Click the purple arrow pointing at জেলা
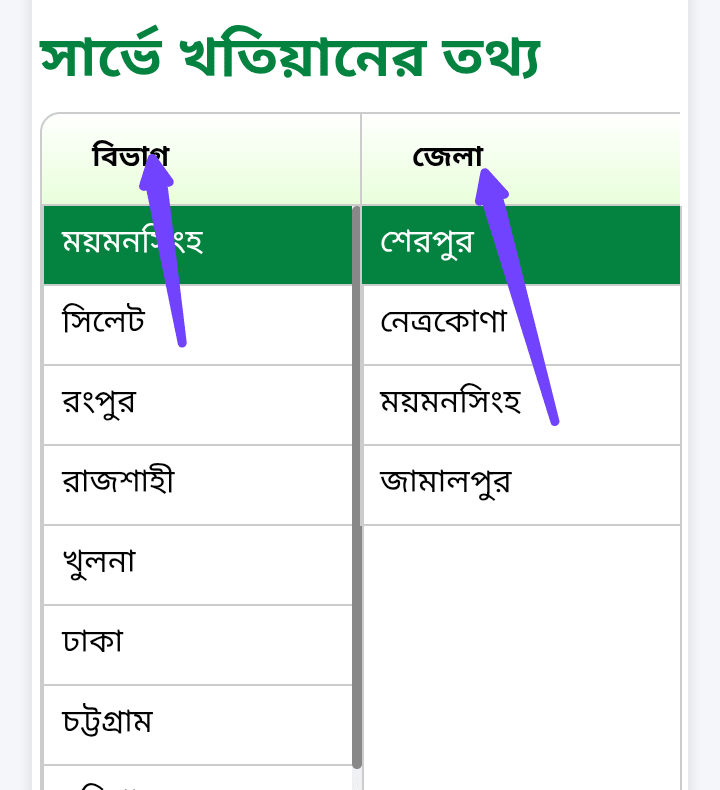This screenshot has width=720, height=790. (522, 300)
